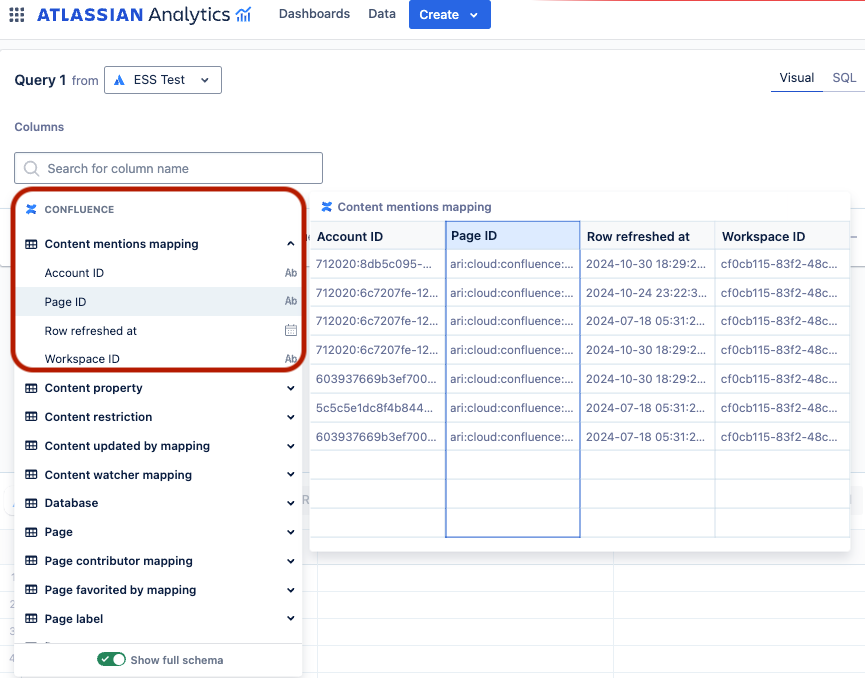Select the Workspace ID column in the list
This screenshot has width=865, height=678.
(x=159, y=359)
